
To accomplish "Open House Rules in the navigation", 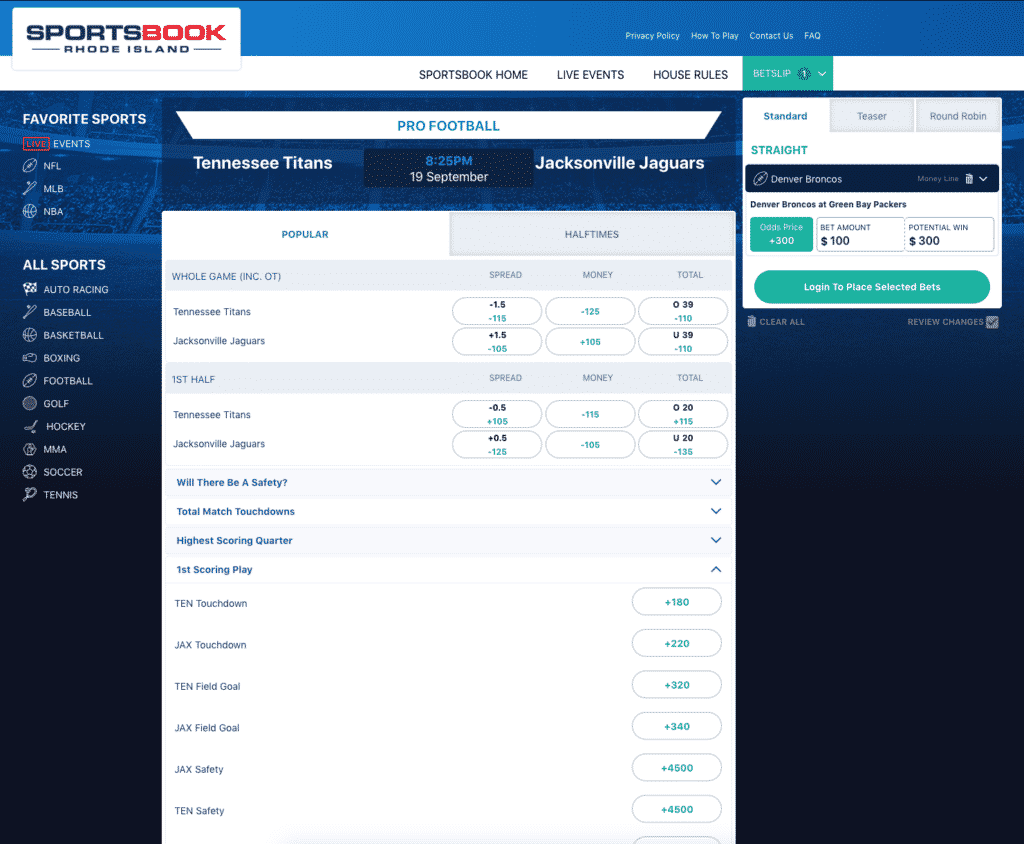I will point(690,74).
